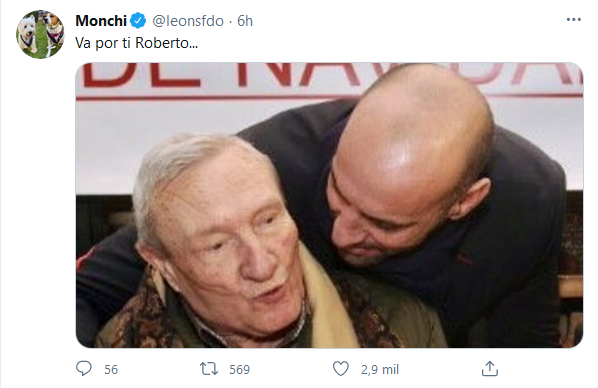The height and width of the screenshot is (388, 598).
Task: Click the 56 replies count
Action: pyautogui.click(x=111, y=369)
